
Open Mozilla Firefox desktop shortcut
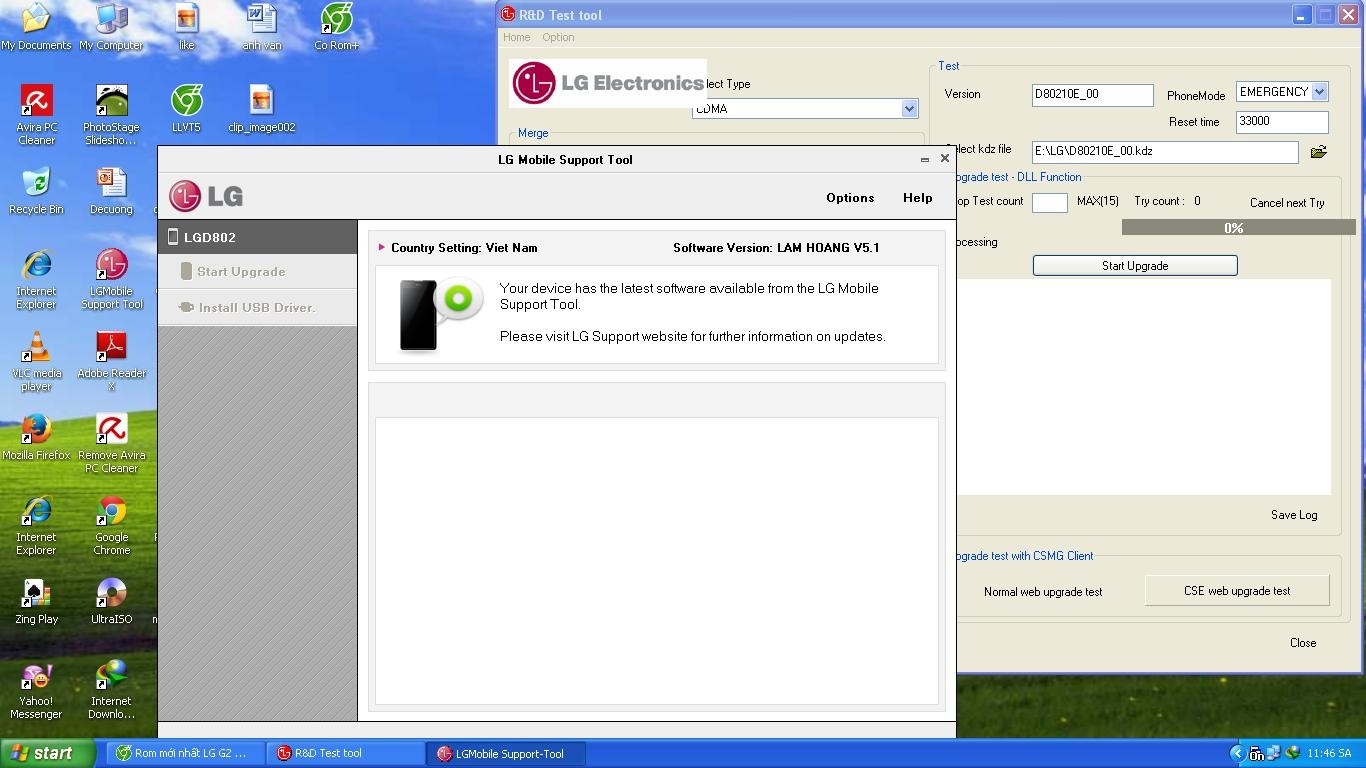pos(36,432)
